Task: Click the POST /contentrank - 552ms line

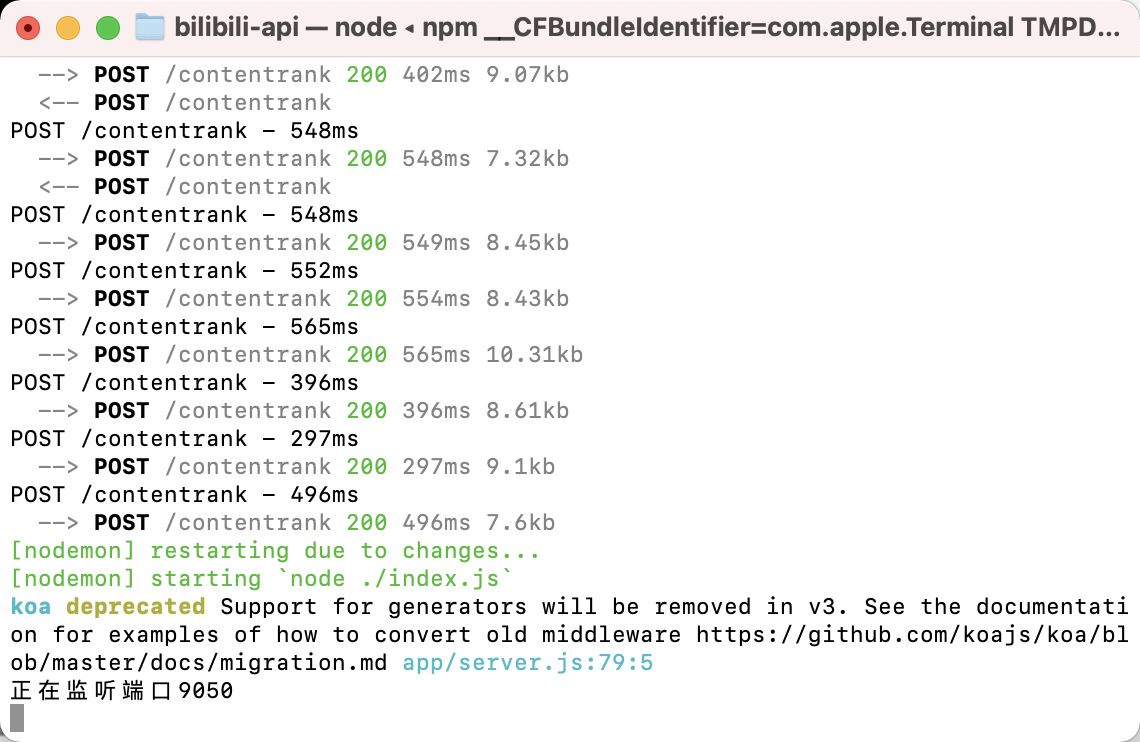Action: click(184, 270)
